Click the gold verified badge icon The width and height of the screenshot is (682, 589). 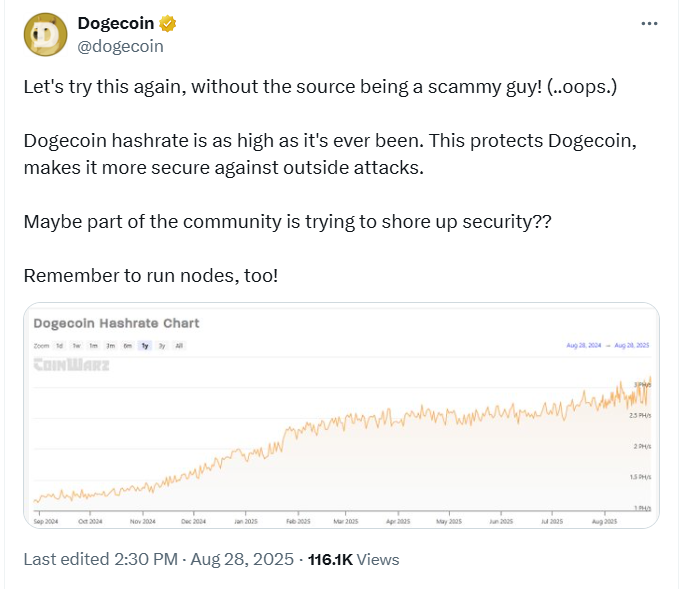point(168,24)
